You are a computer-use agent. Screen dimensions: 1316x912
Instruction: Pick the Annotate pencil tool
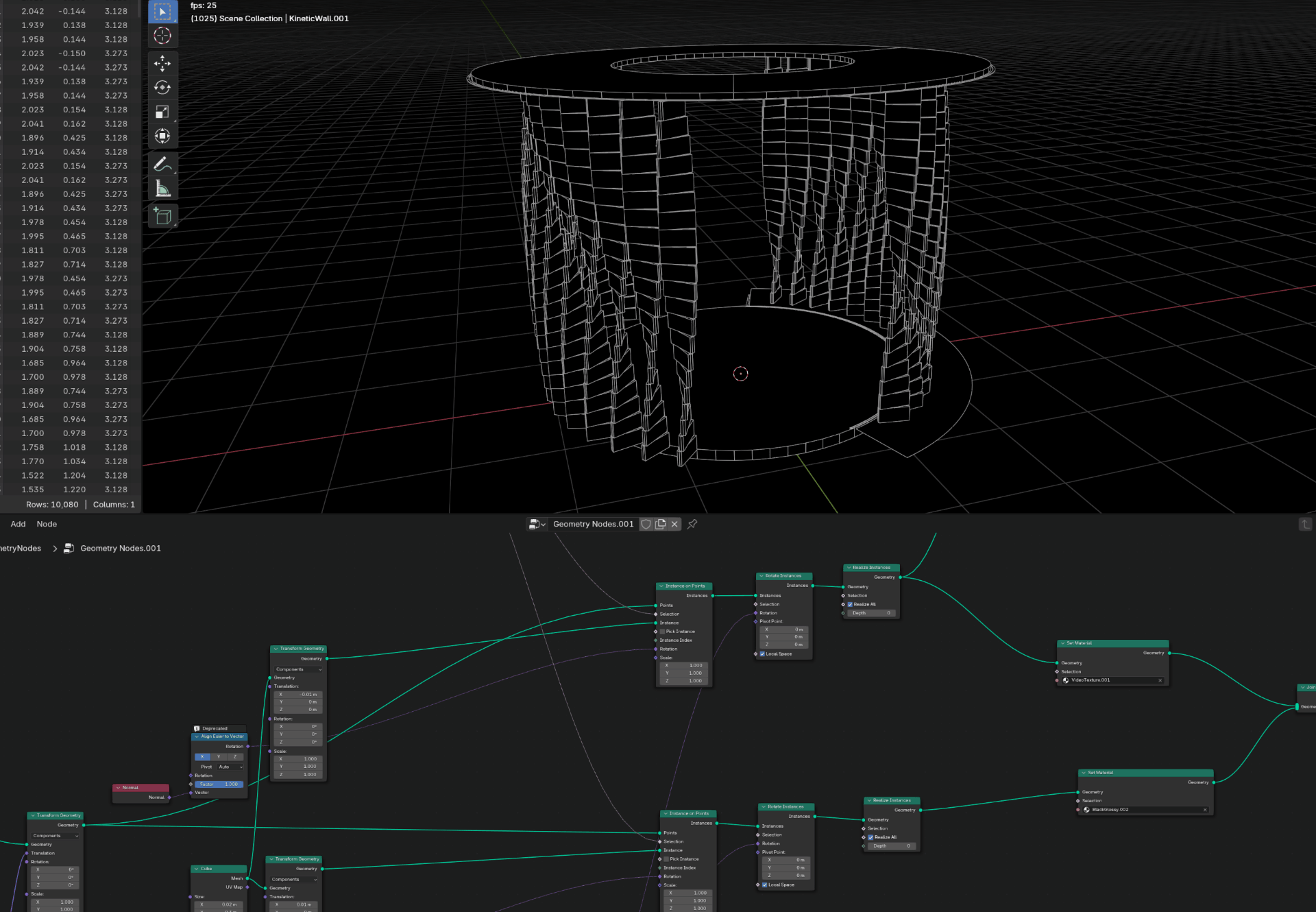tap(162, 164)
